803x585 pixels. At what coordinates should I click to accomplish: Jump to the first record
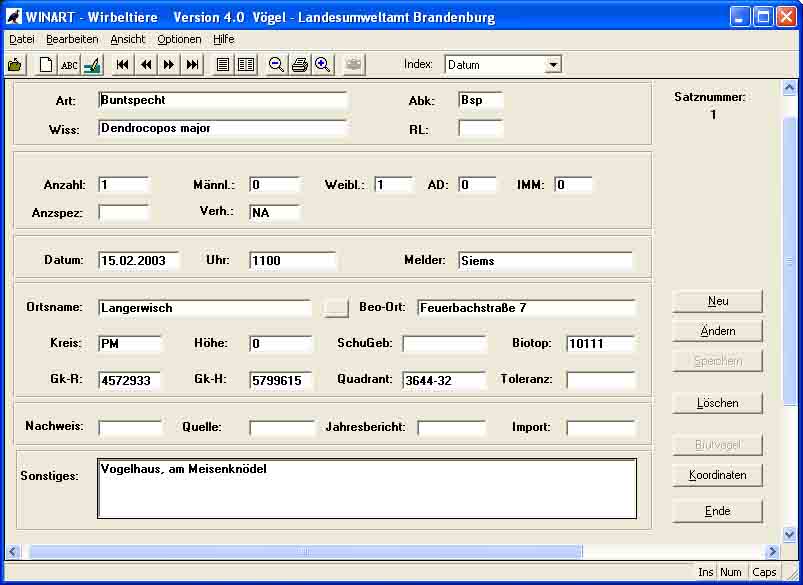[122, 65]
